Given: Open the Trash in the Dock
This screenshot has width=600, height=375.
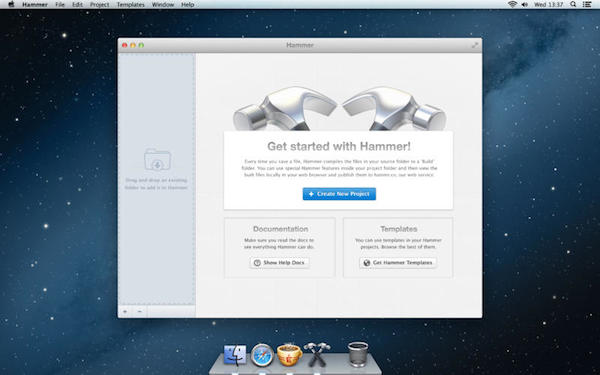Looking at the screenshot, I should pos(358,354).
